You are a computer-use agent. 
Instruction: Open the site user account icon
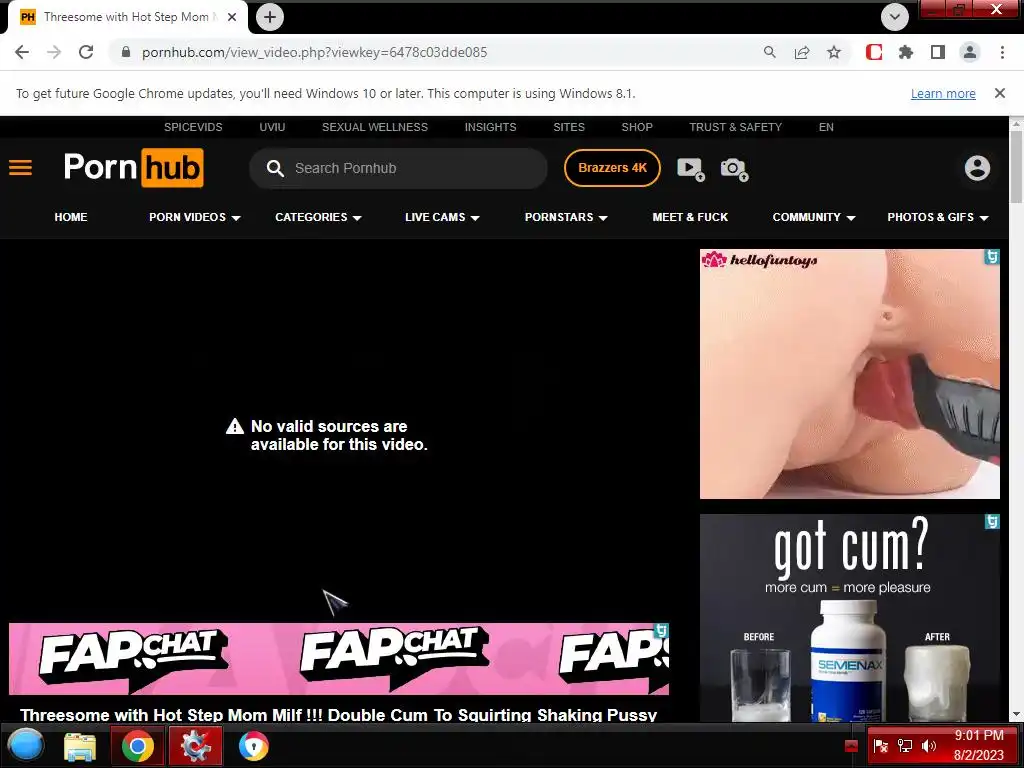click(977, 168)
